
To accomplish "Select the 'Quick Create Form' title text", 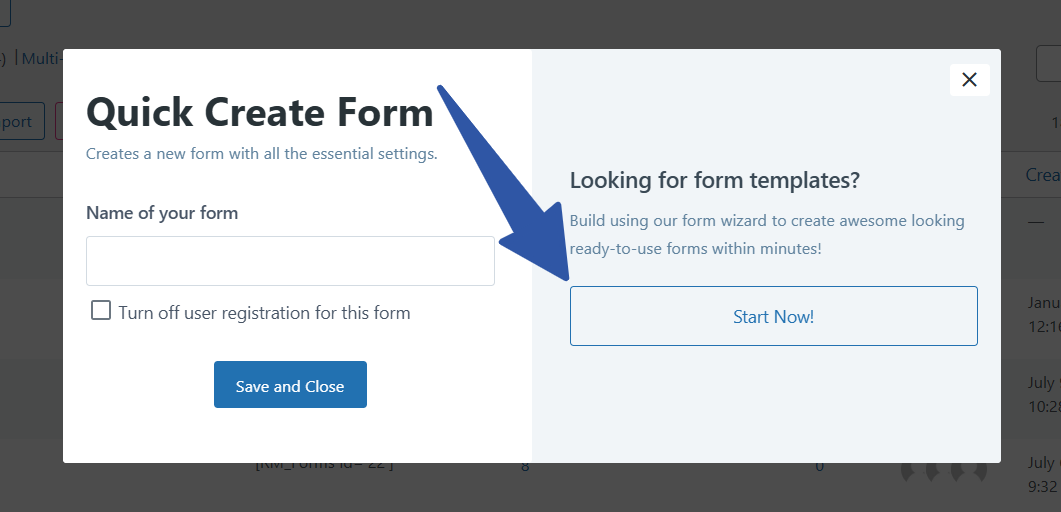I will click(260, 112).
